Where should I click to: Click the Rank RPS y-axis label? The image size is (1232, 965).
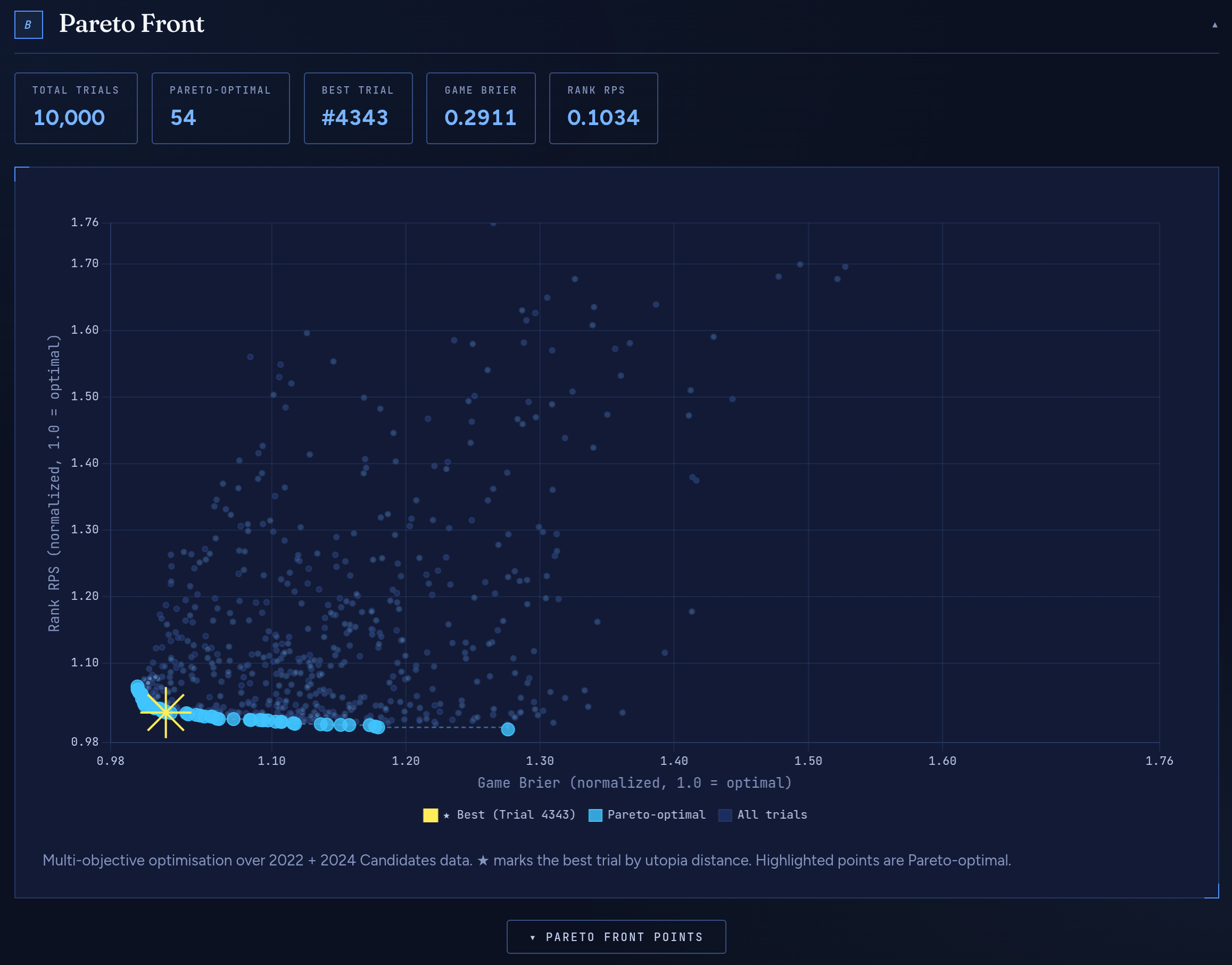(54, 483)
